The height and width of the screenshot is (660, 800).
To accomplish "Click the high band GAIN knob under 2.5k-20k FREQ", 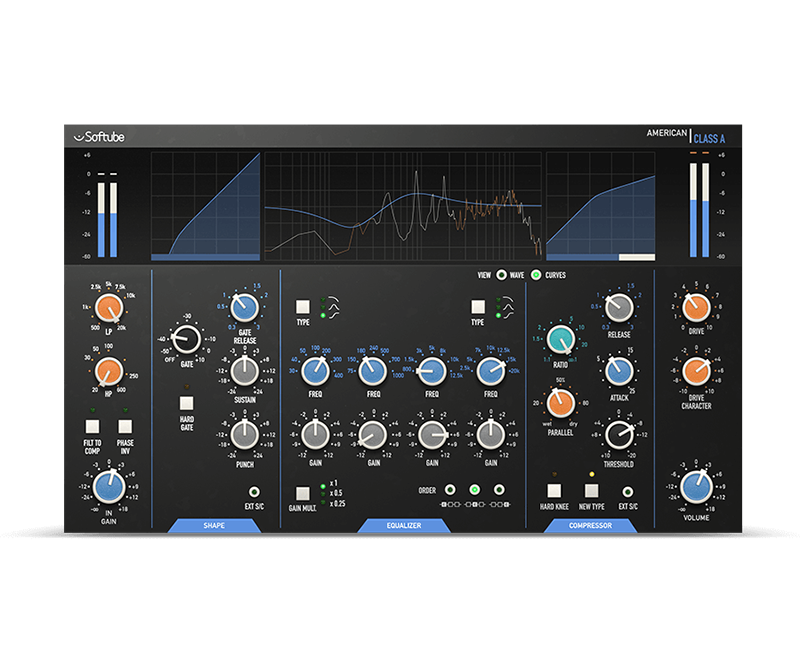I will (490, 435).
